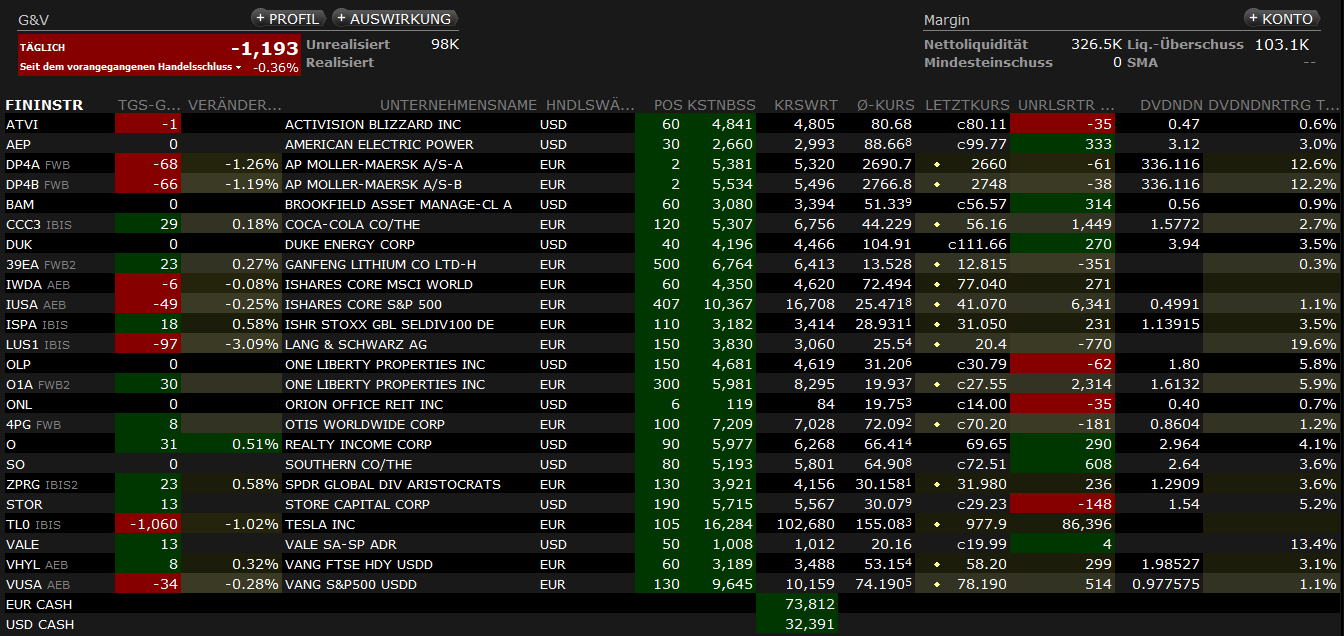
Task: Click yellow diamond in Lang & Schwarz row
Action: (x=937, y=344)
